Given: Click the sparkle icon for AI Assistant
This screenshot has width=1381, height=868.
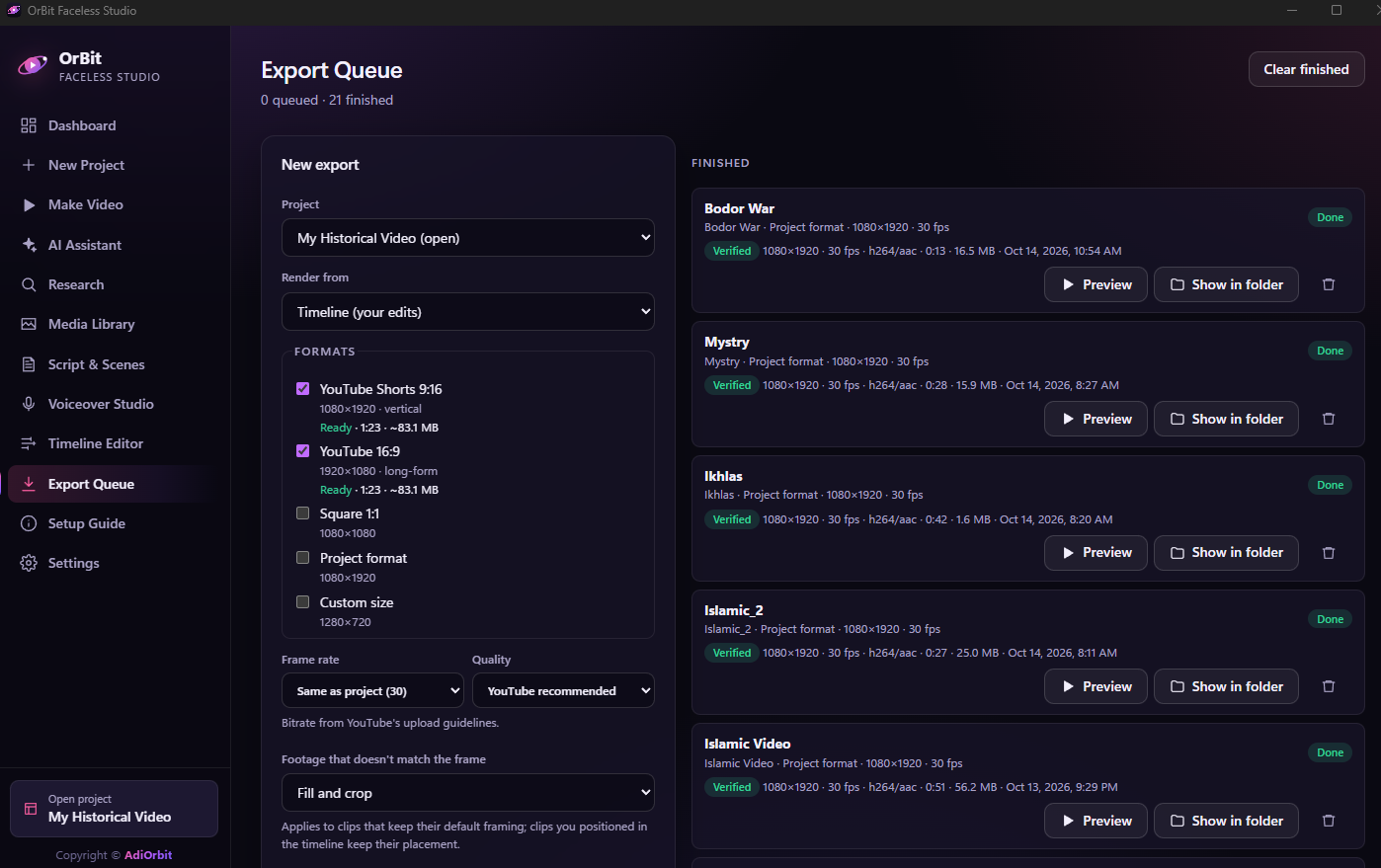Looking at the screenshot, I should coord(29,245).
